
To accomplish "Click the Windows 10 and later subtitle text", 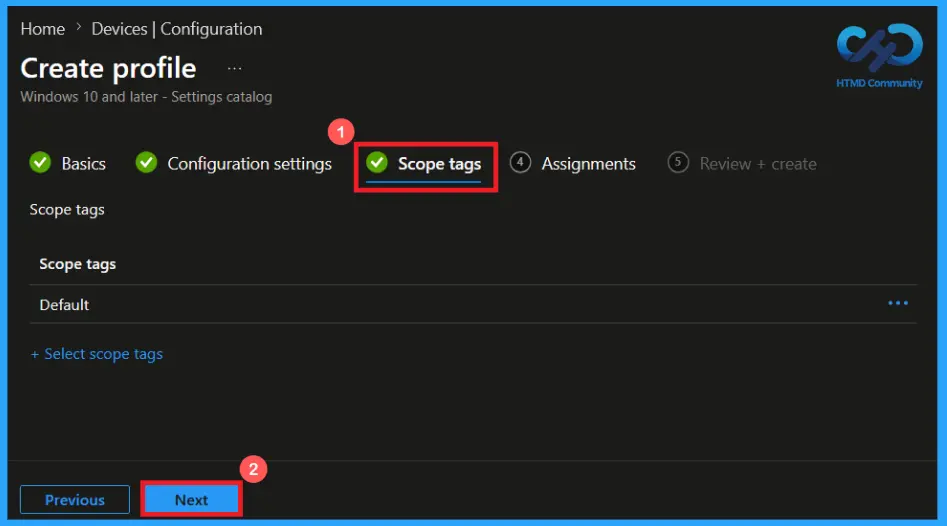I will (146, 97).
